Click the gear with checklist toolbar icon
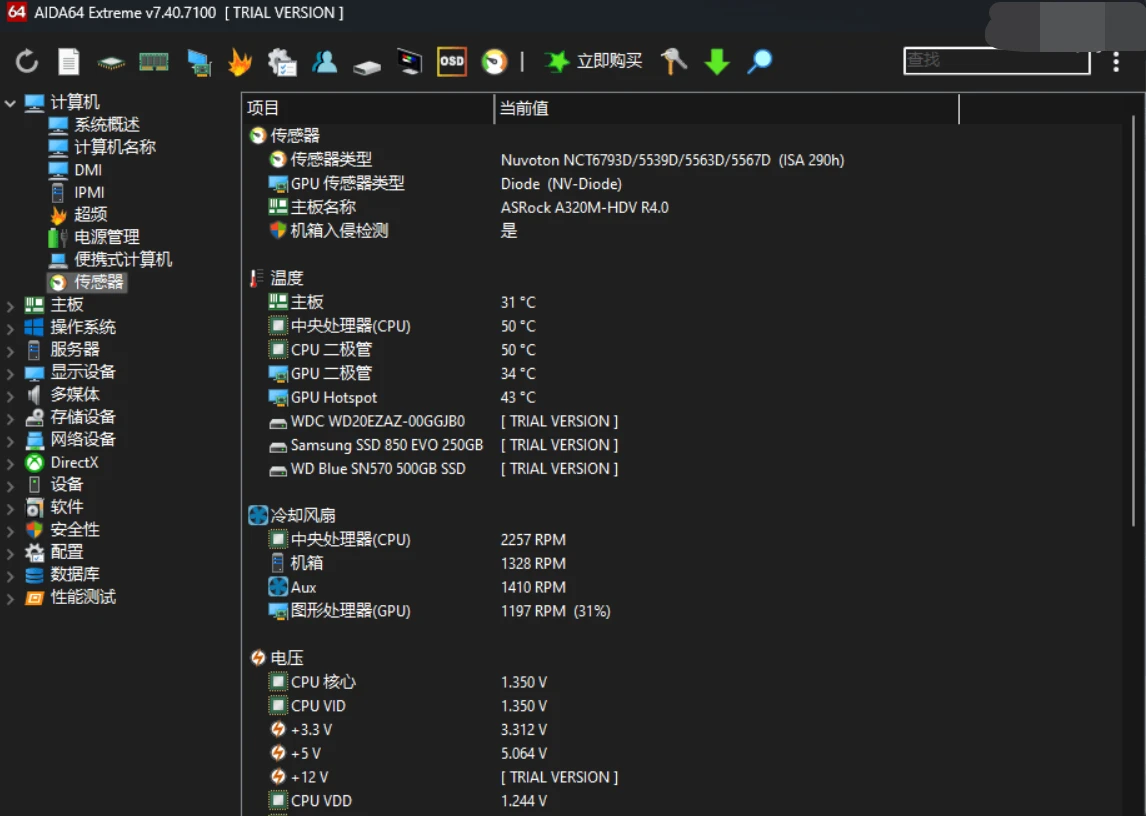 pos(282,62)
